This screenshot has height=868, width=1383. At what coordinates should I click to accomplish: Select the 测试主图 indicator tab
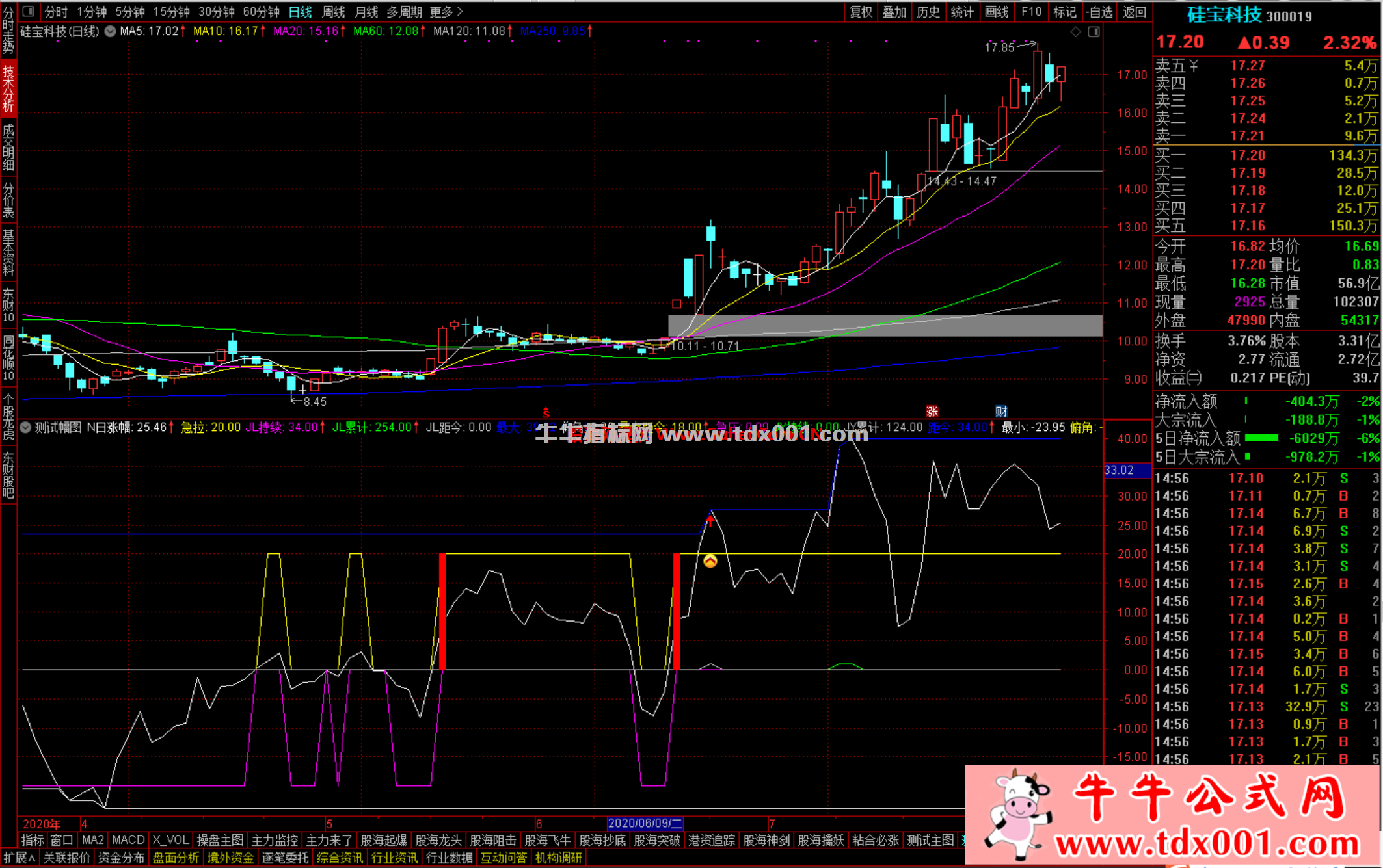(x=930, y=840)
